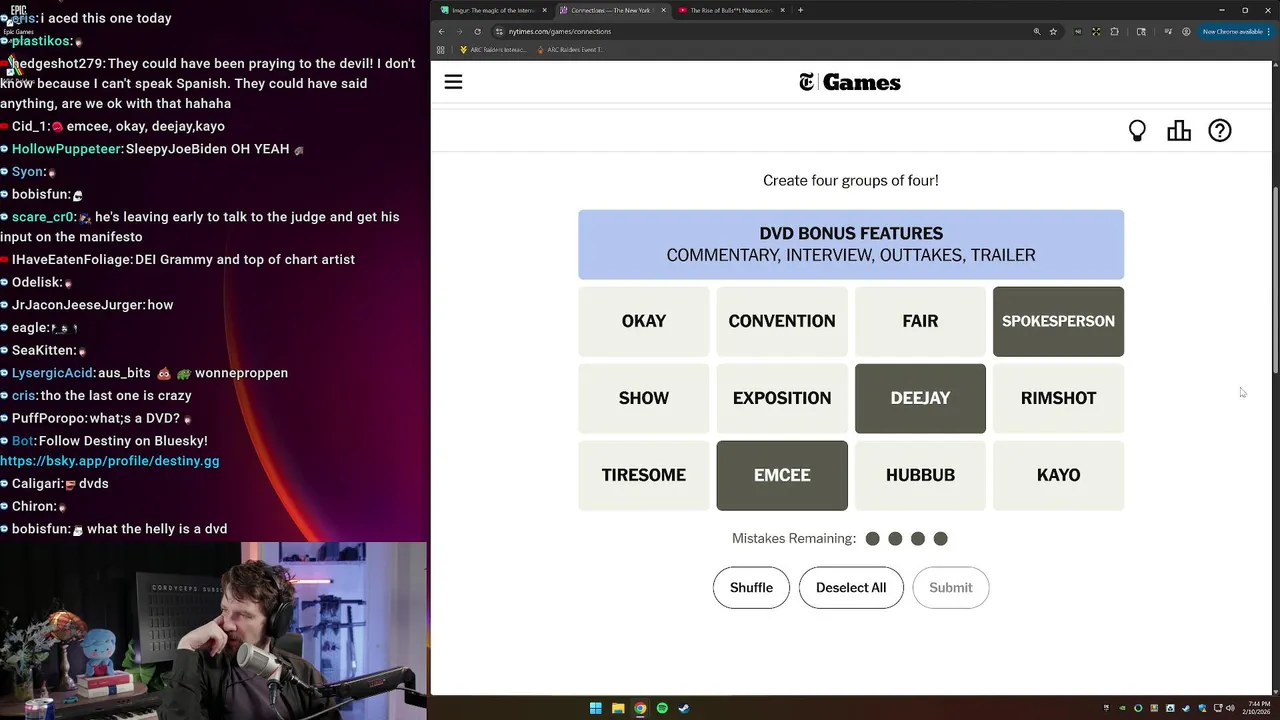Open File Explorer from taskbar

pyautogui.click(x=618, y=708)
